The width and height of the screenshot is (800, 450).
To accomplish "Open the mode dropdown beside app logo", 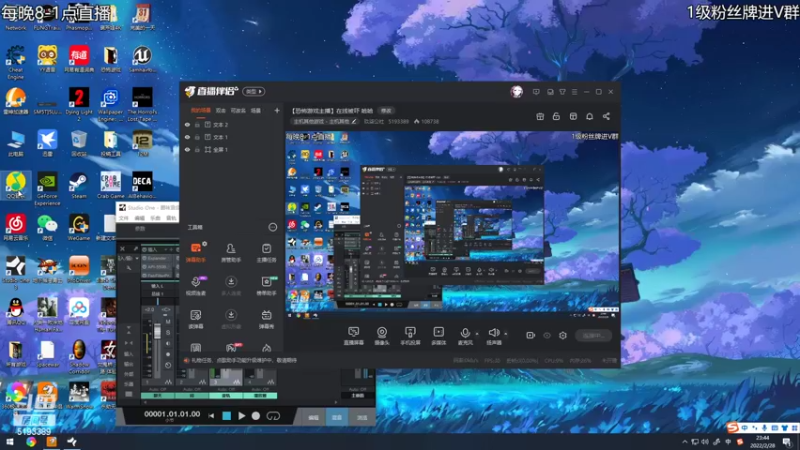I will [x=254, y=91].
